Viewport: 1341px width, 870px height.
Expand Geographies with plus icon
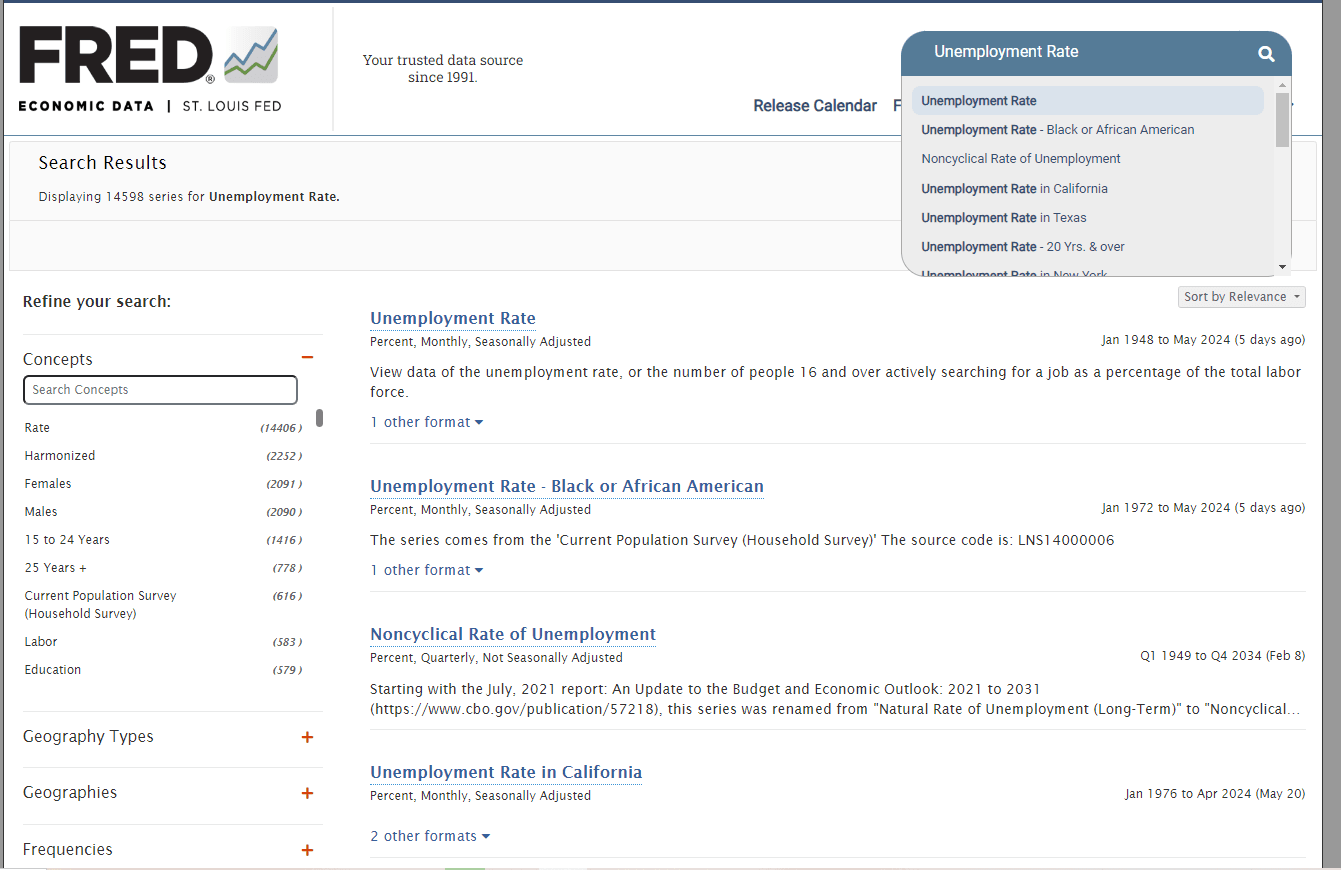(307, 793)
